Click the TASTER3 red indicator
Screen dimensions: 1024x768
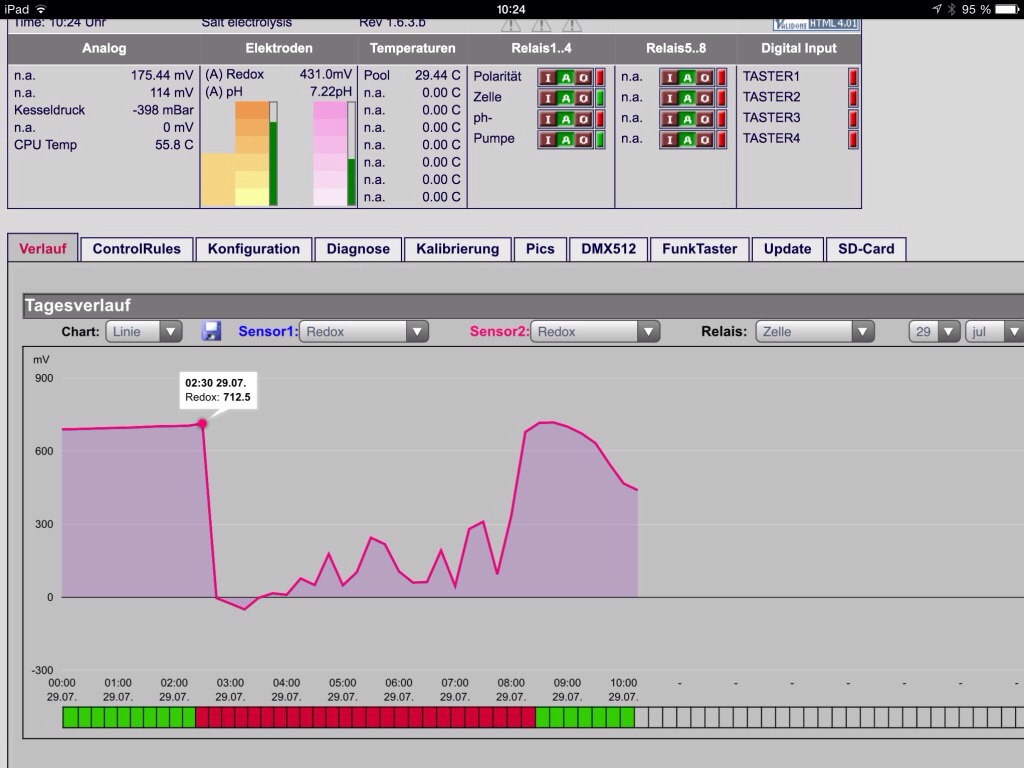pos(853,118)
